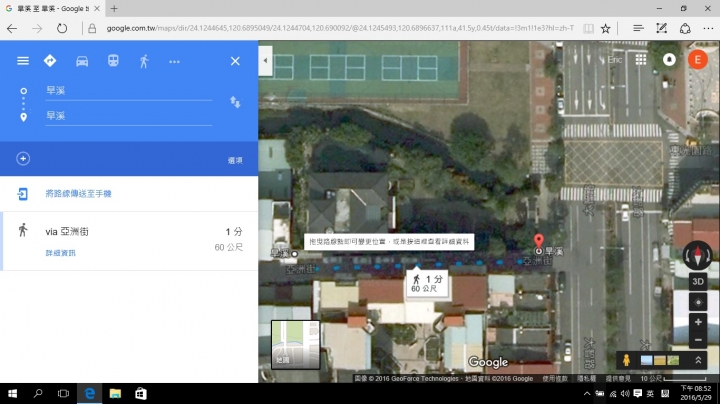The image size is (720, 404).
Task: Open Edge Hub panel
Action: [x=638, y=28]
